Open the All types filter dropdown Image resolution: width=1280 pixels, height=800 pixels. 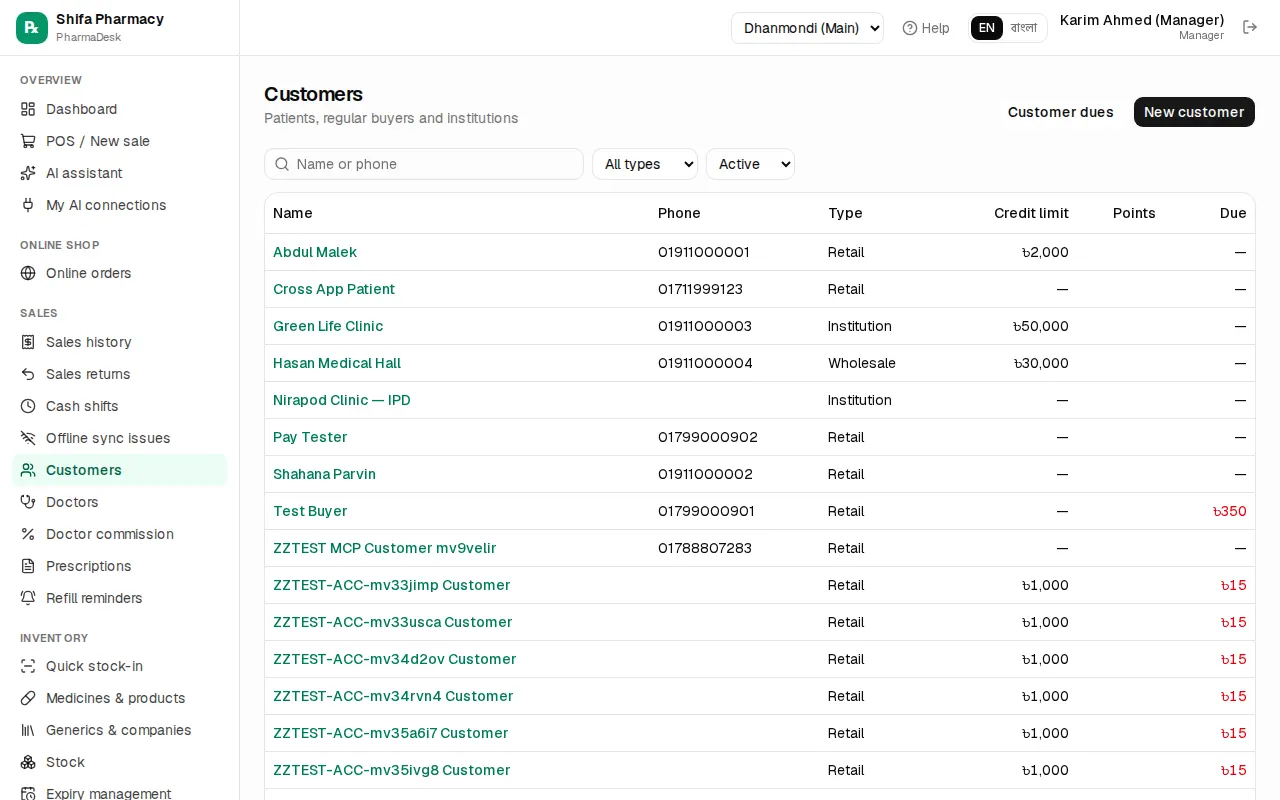(645, 164)
